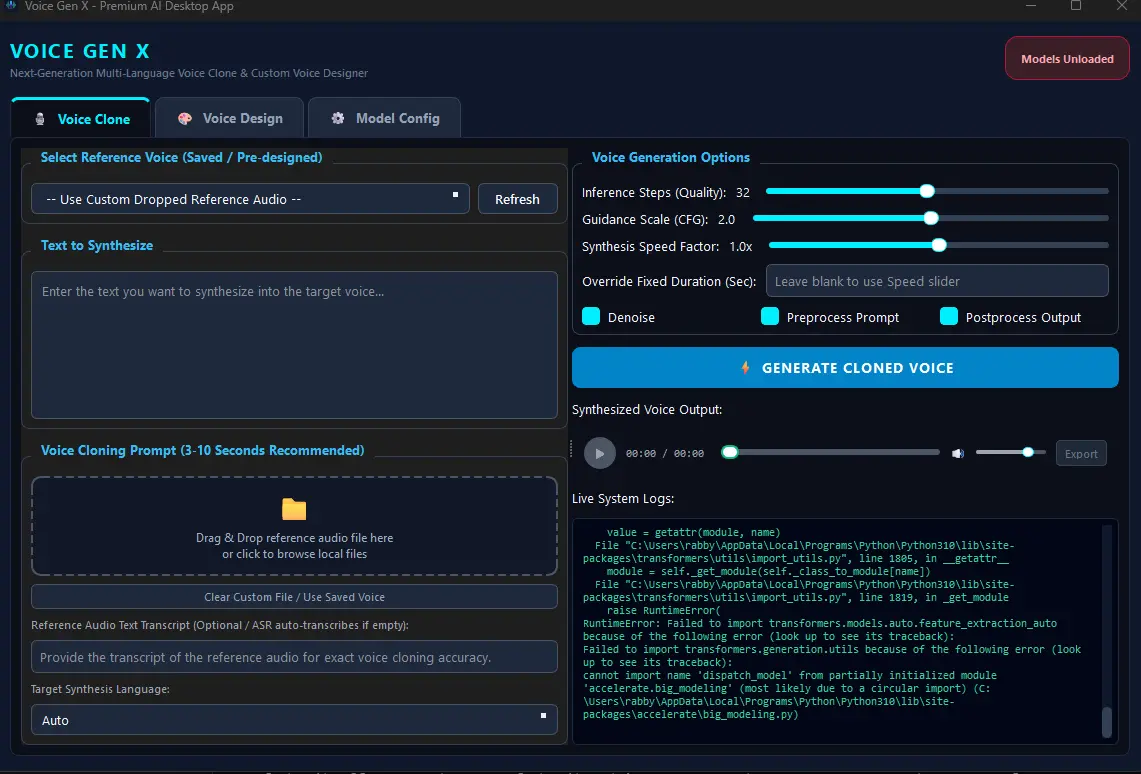The height and width of the screenshot is (774, 1141).
Task: Minimize the Voice Gen X window
Action: (x=1030, y=6)
